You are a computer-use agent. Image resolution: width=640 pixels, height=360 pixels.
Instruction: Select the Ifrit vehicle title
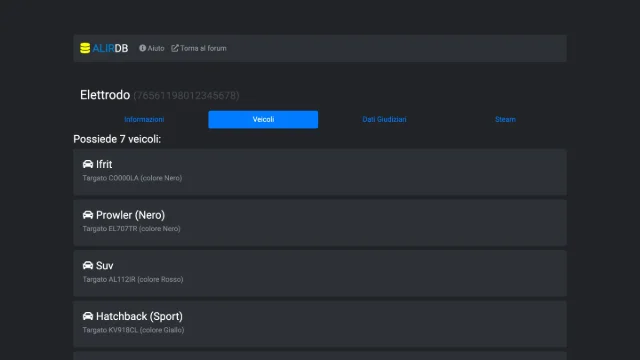[104, 164]
